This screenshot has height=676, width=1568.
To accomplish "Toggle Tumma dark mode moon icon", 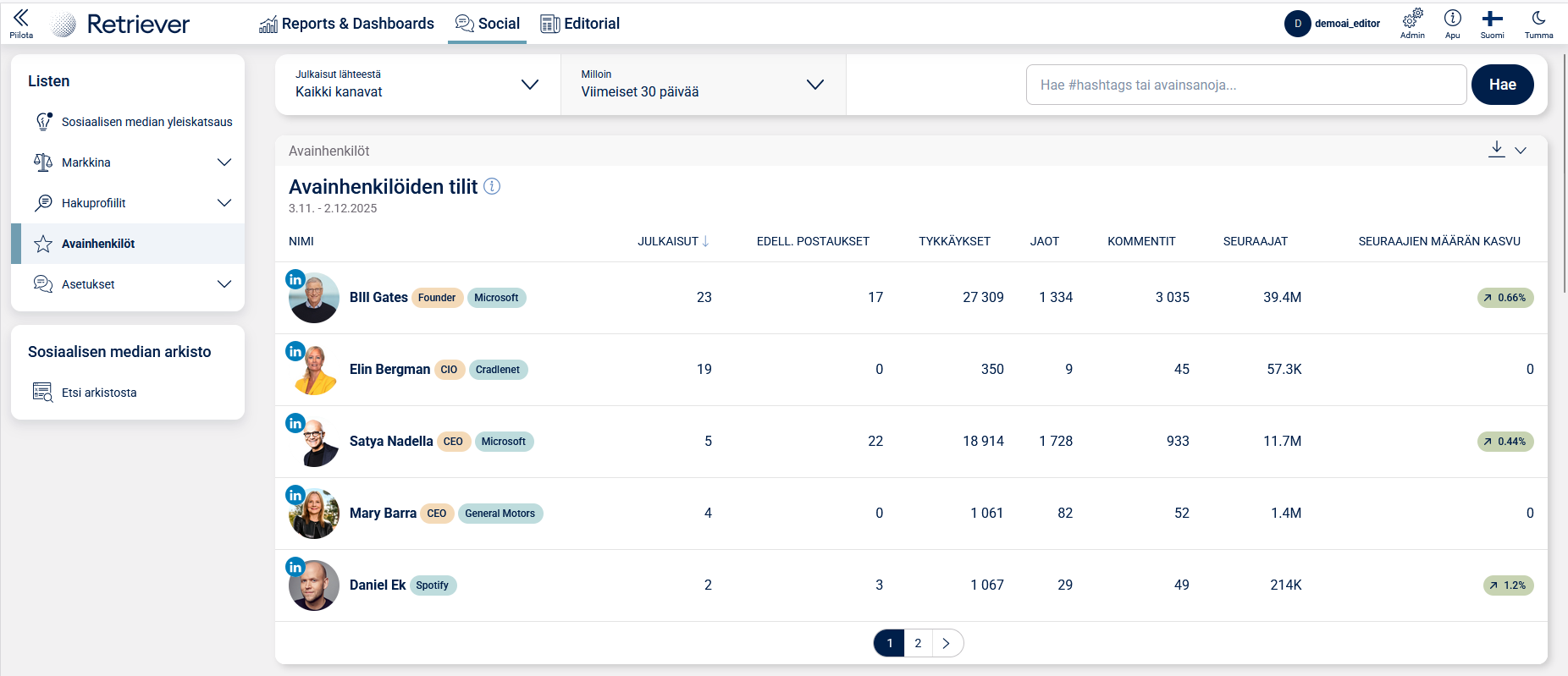I will pos(1538,19).
